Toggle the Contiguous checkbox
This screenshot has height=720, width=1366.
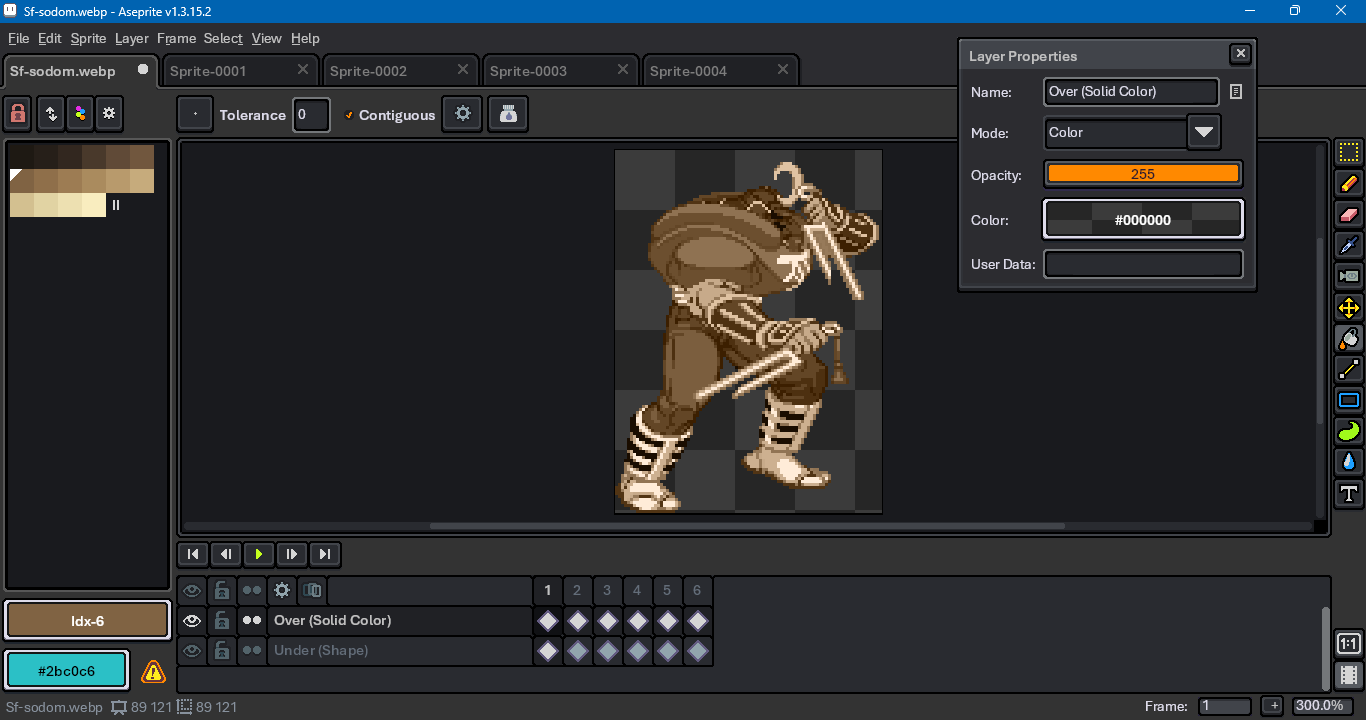[x=349, y=115]
